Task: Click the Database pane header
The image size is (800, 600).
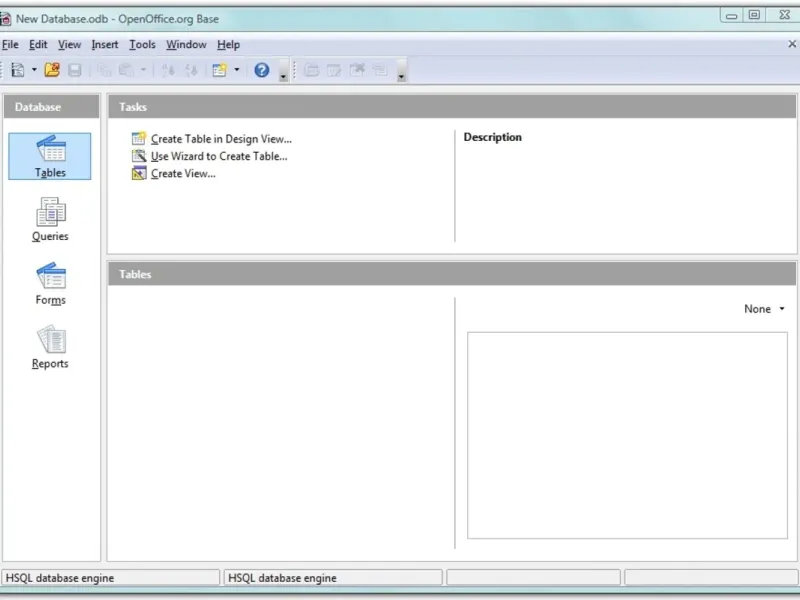Action: tap(52, 107)
